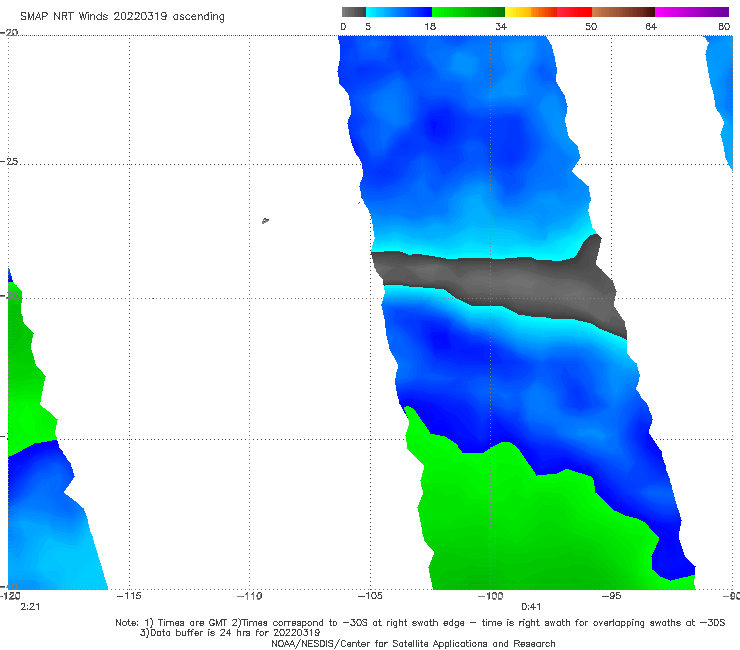Click the blue segment of the color bar
Image resolution: width=740 pixels, height=650 pixels.
tap(399, 12)
